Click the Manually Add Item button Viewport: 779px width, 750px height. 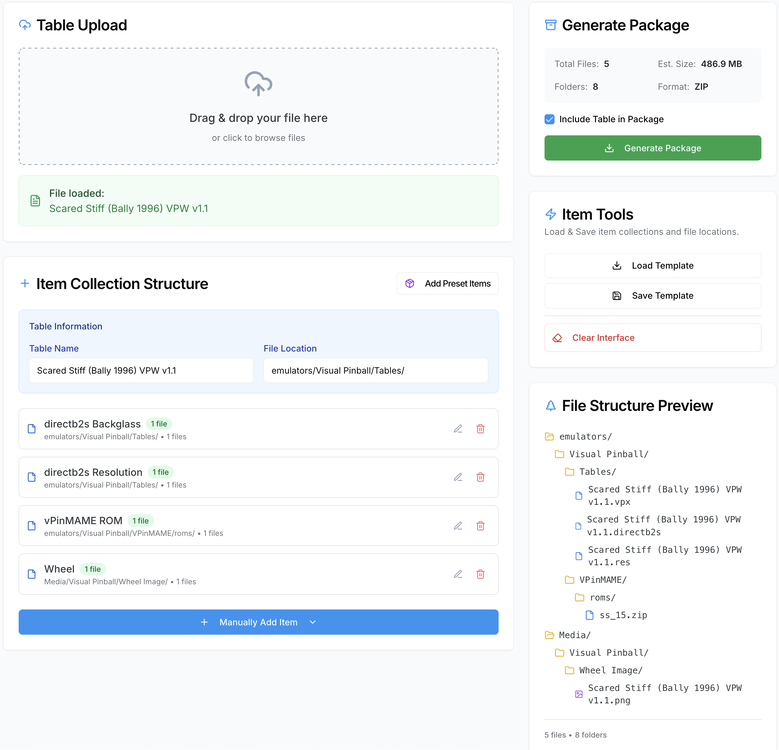pos(258,622)
